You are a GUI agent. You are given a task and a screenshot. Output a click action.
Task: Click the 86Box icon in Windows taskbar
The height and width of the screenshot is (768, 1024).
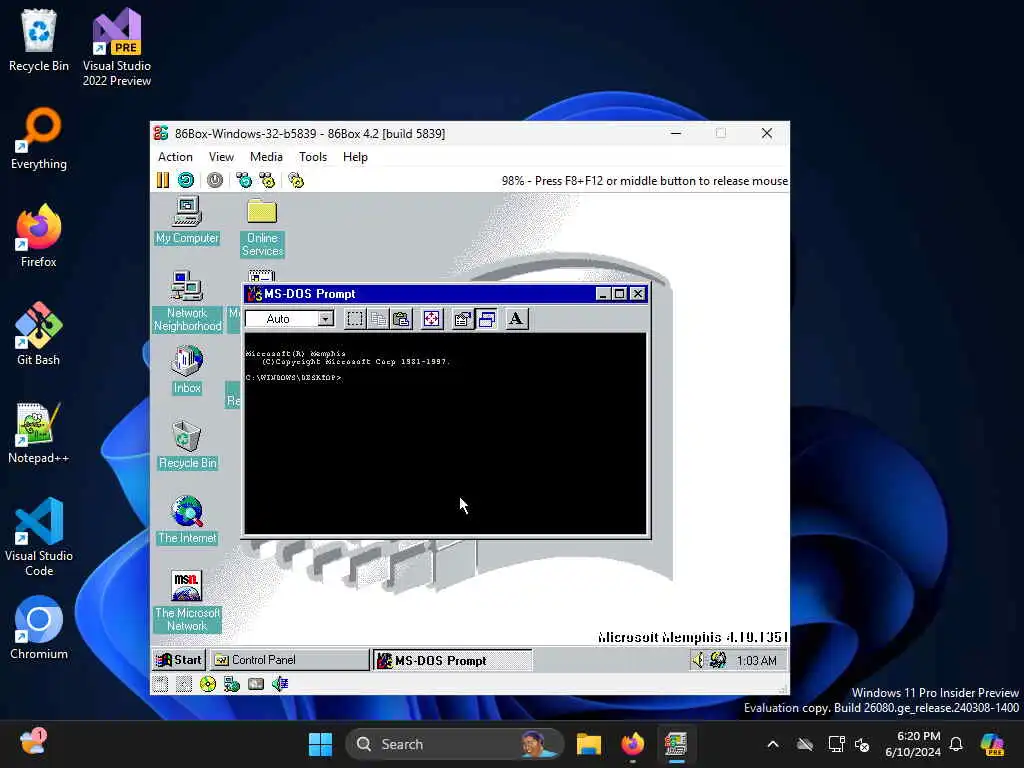point(676,744)
